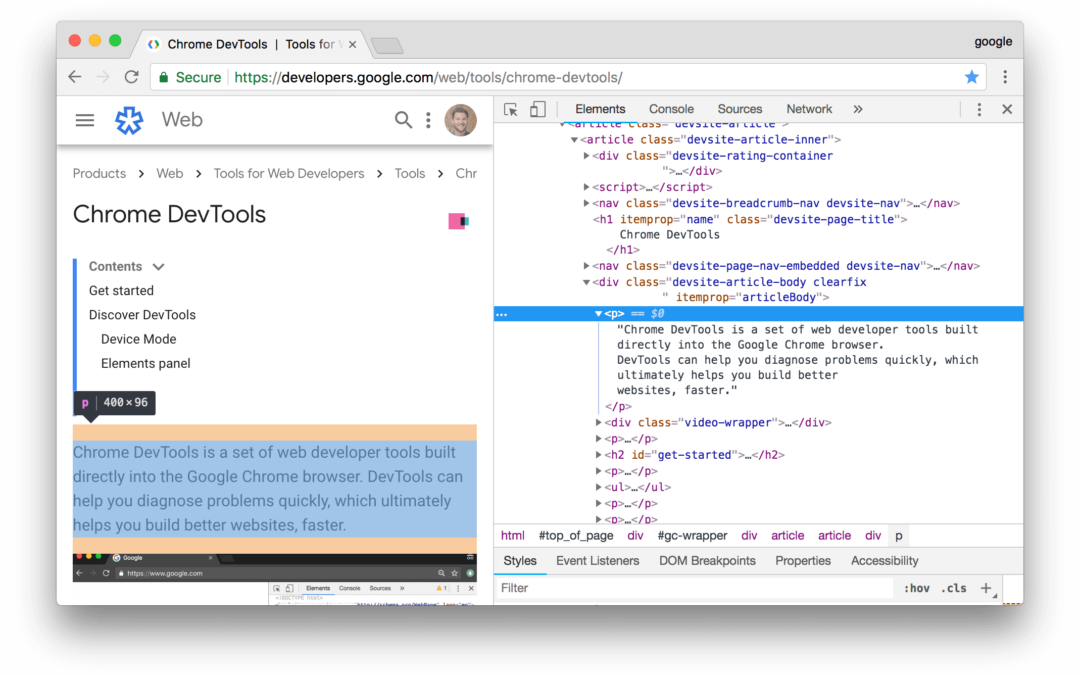Collapse the Contents list chevron

158,267
